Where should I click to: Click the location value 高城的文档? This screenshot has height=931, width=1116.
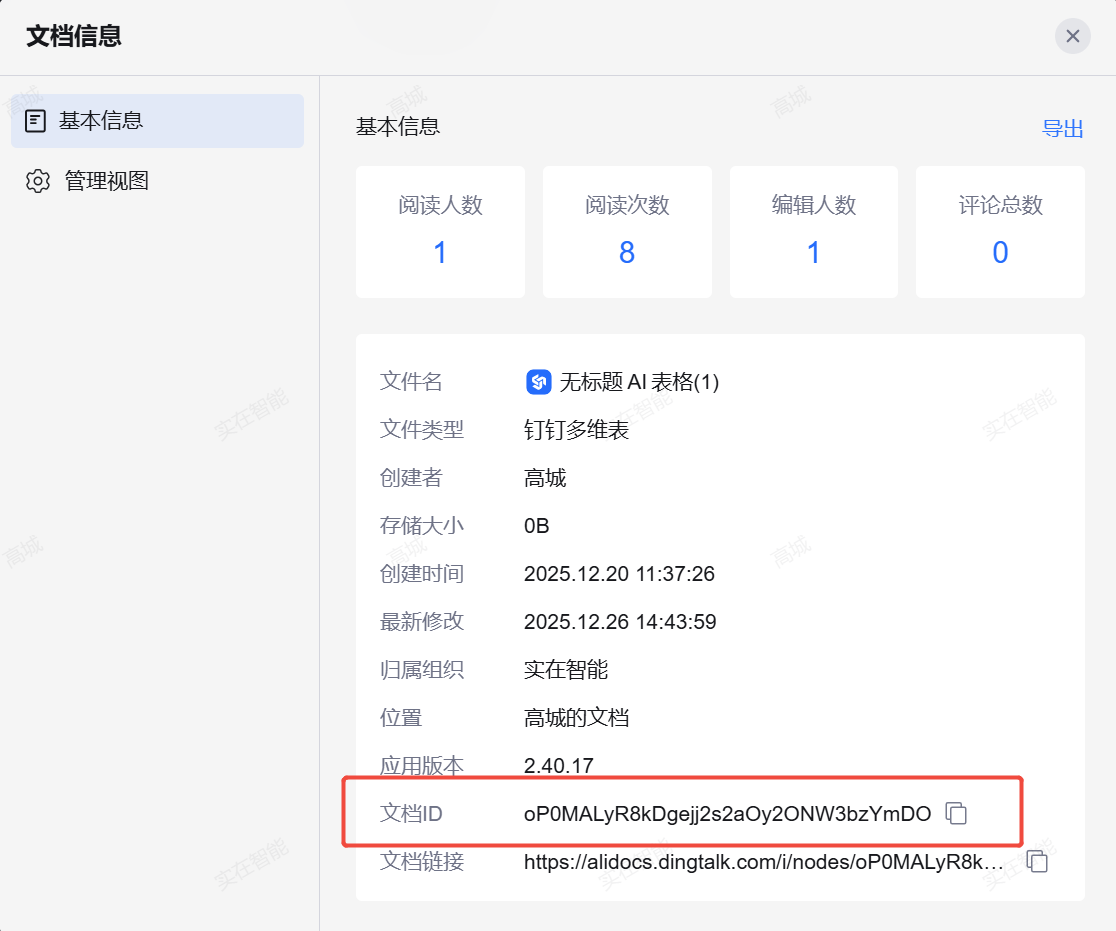[x=576, y=718]
